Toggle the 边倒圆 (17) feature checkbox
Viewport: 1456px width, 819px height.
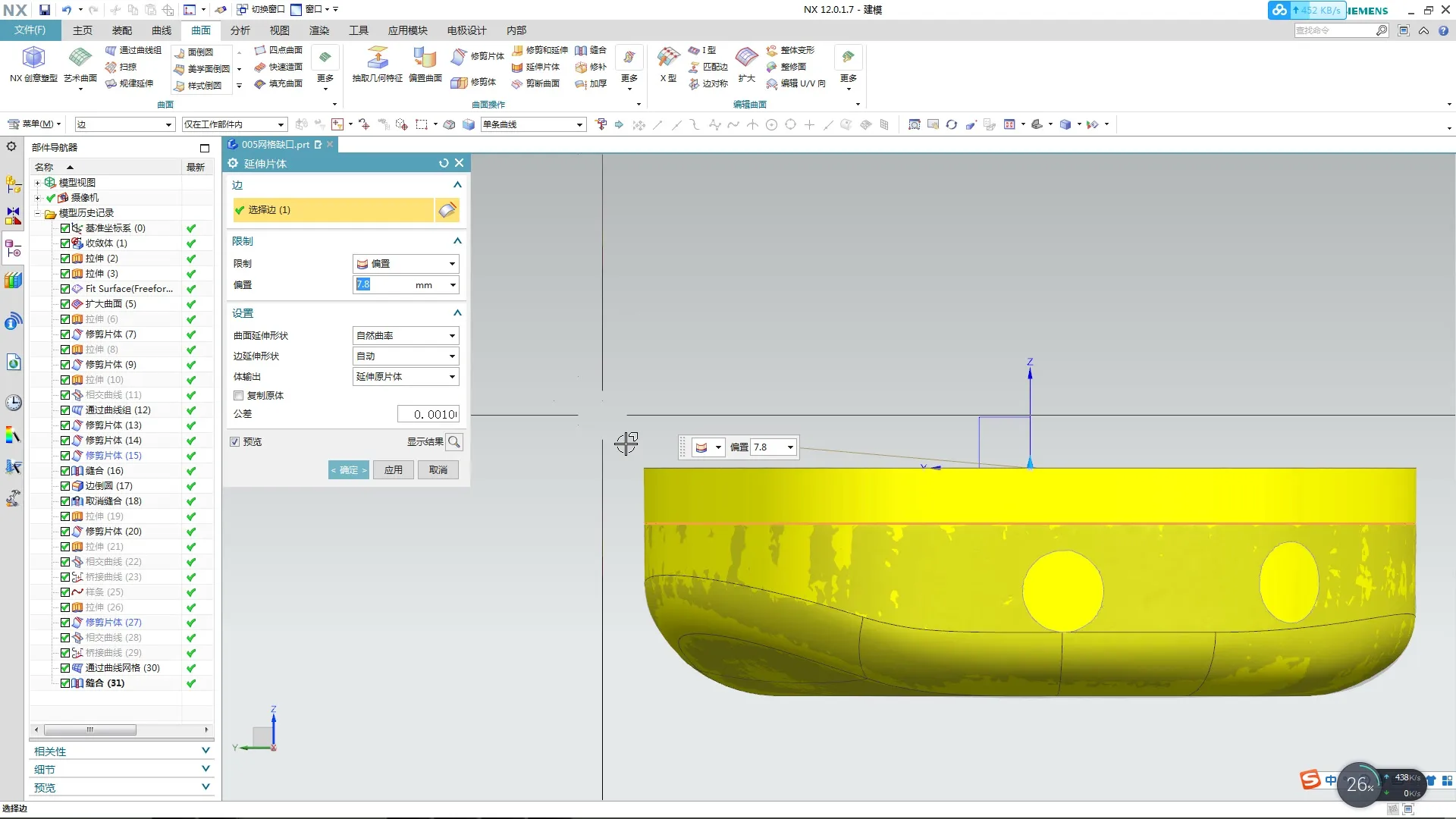pos(65,486)
